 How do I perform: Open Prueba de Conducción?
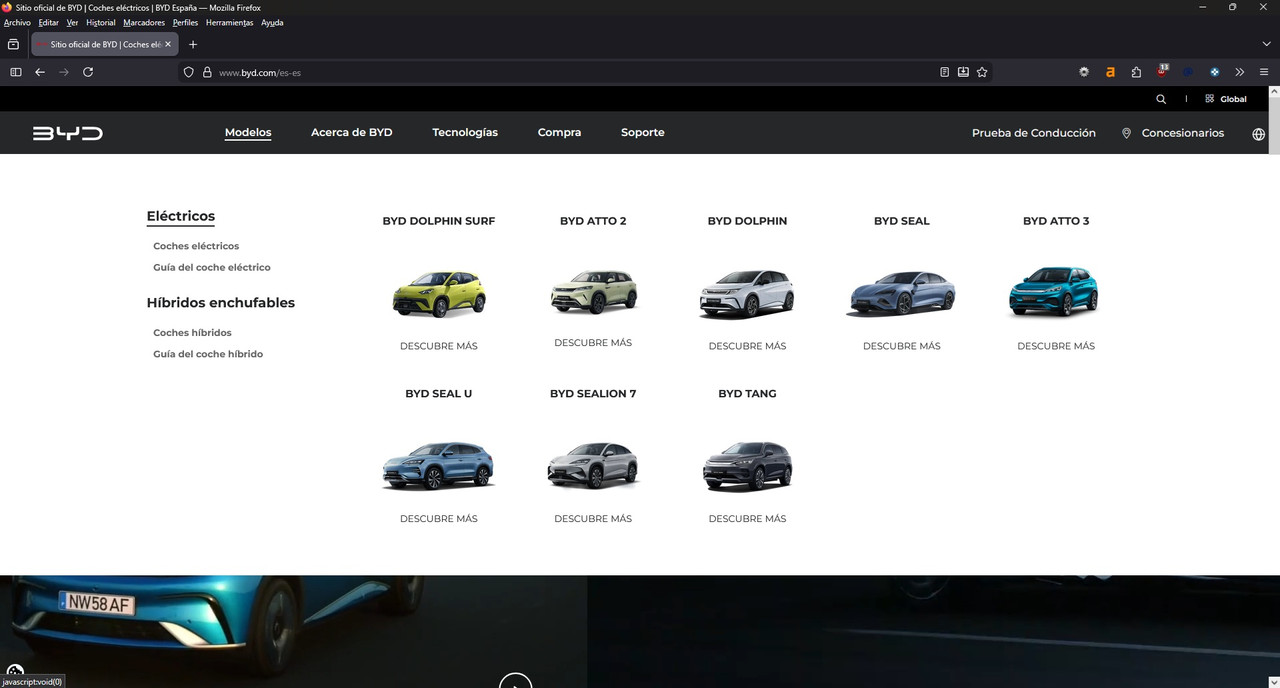(x=1034, y=133)
